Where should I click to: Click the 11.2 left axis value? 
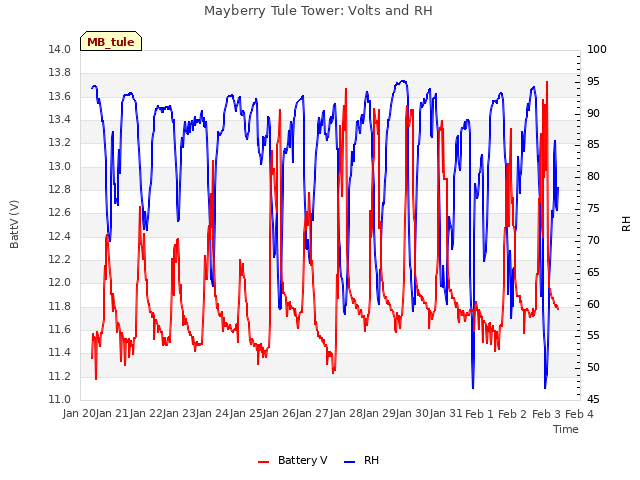click(x=60, y=376)
